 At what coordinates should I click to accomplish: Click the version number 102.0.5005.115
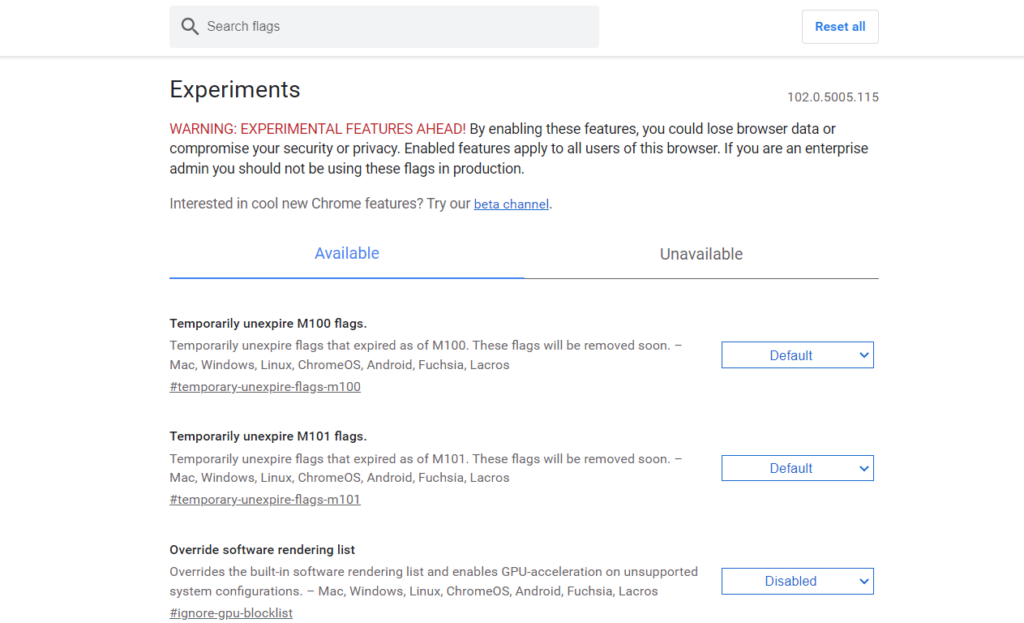coord(833,97)
